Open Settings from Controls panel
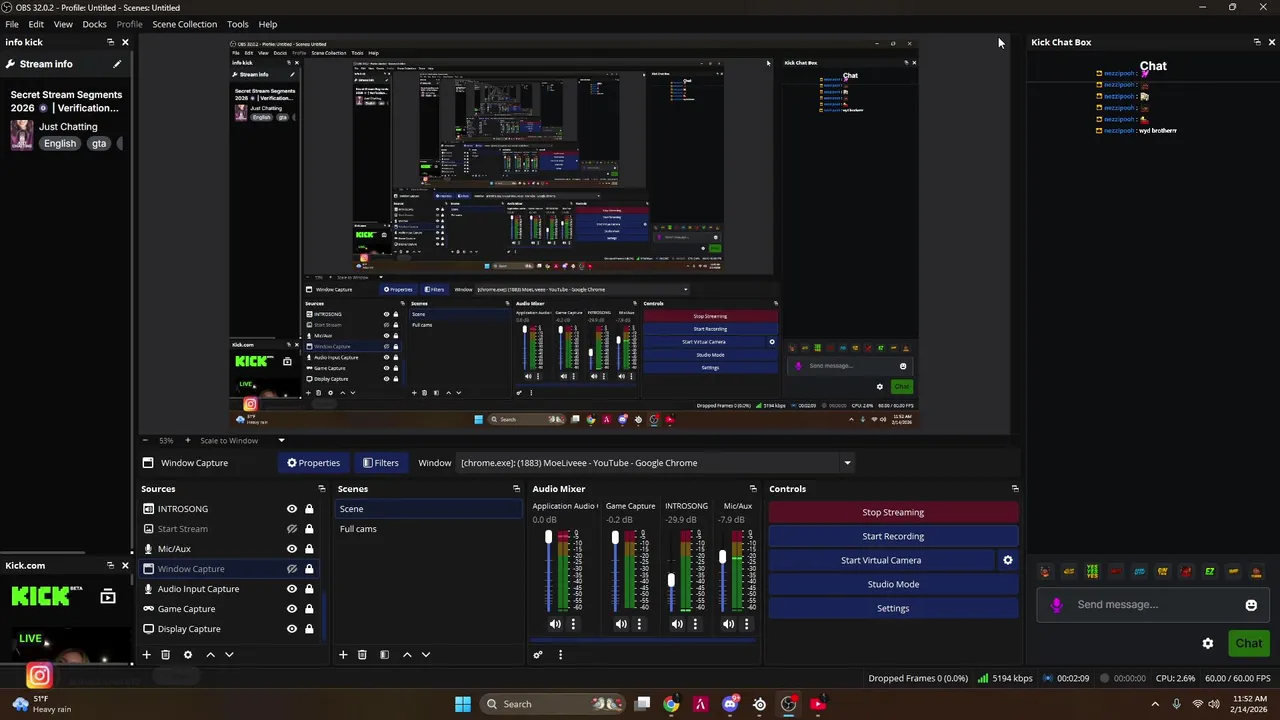This screenshot has height=720, width=1280. (893, 608)
